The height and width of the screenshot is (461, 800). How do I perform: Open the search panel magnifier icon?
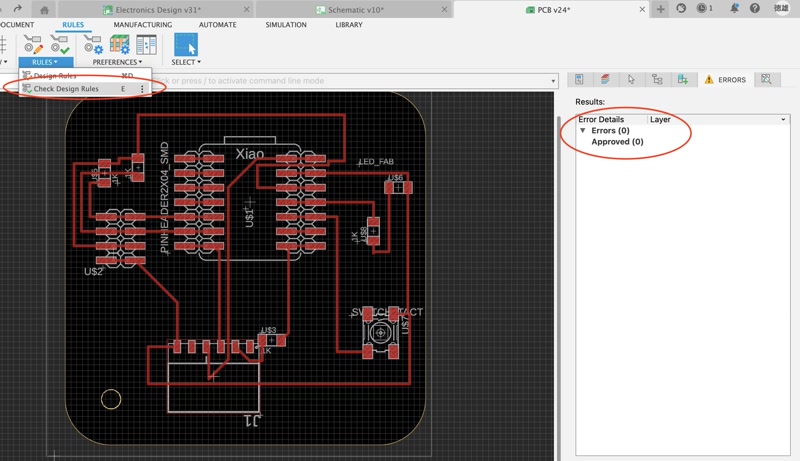click(x=766, y=79)
